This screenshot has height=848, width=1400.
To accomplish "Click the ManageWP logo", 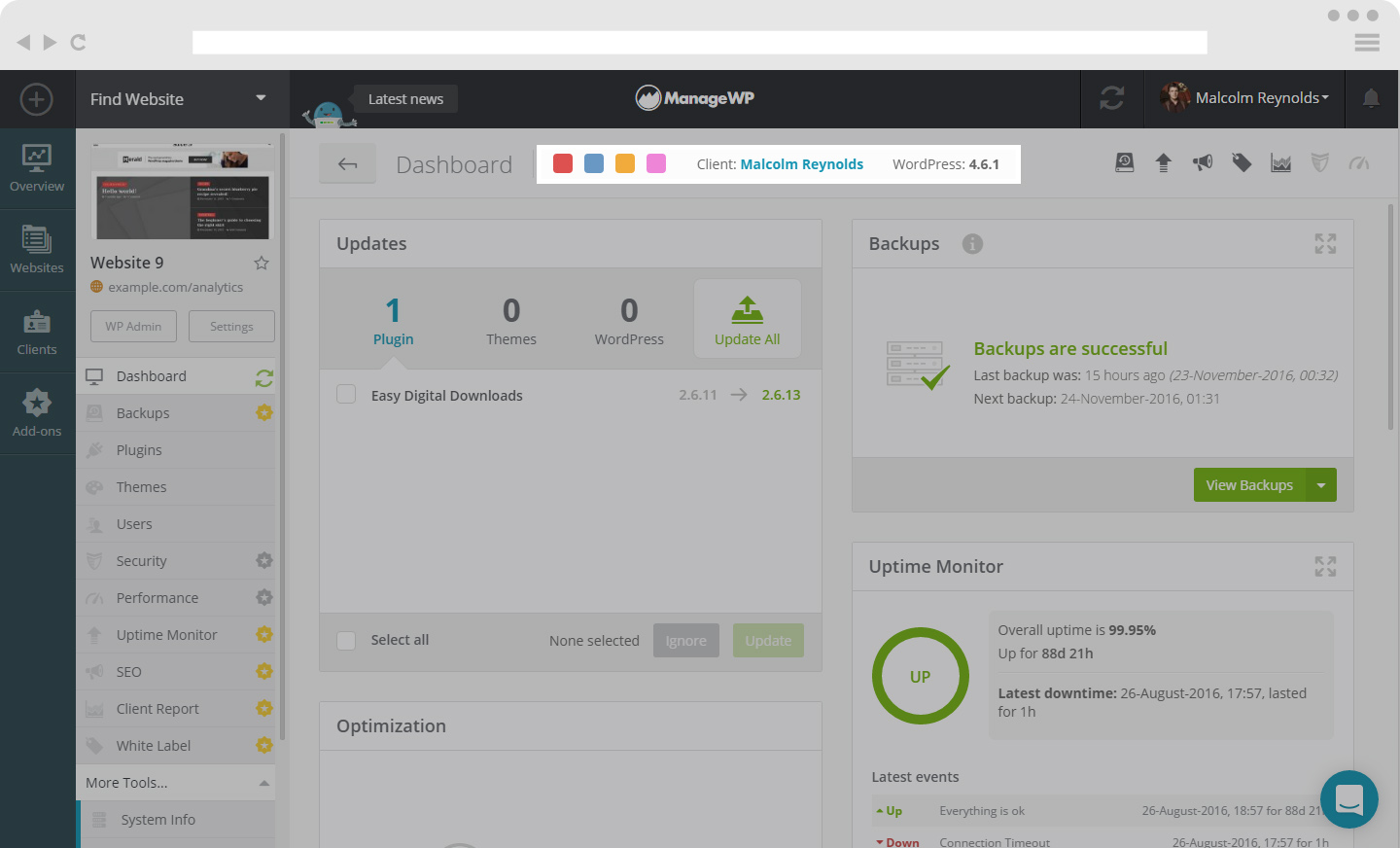I will tap(695, 98).
